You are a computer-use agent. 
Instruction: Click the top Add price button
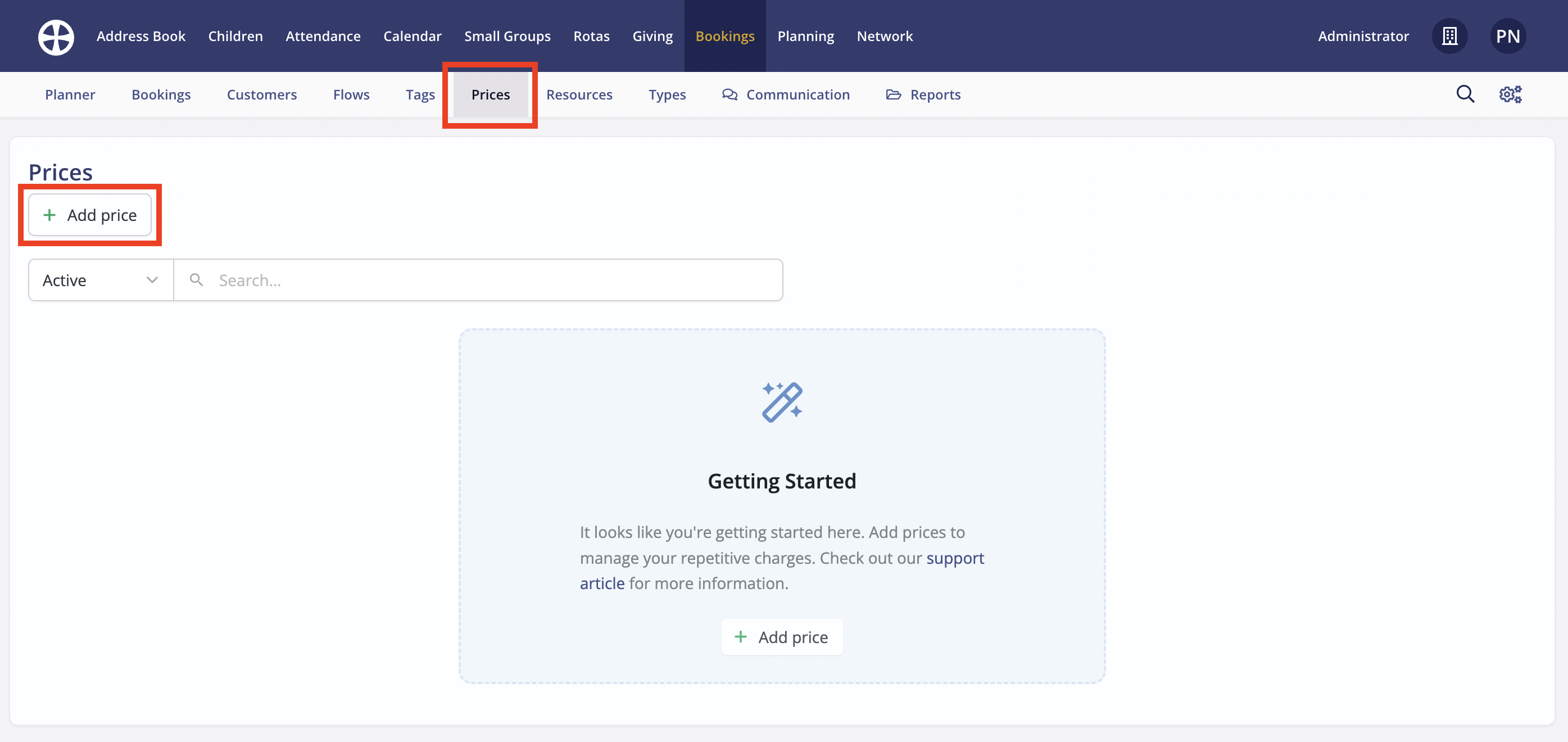click(x=90, y=215)
